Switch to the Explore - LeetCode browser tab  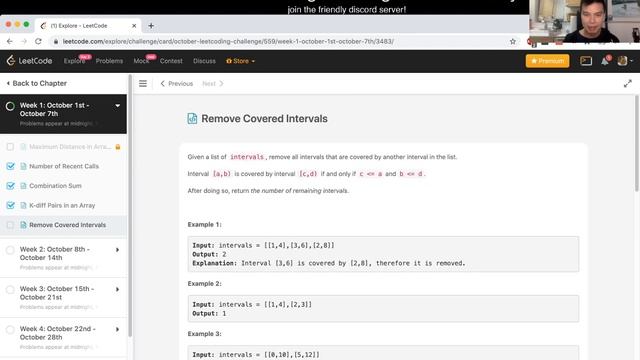(88, 26)
